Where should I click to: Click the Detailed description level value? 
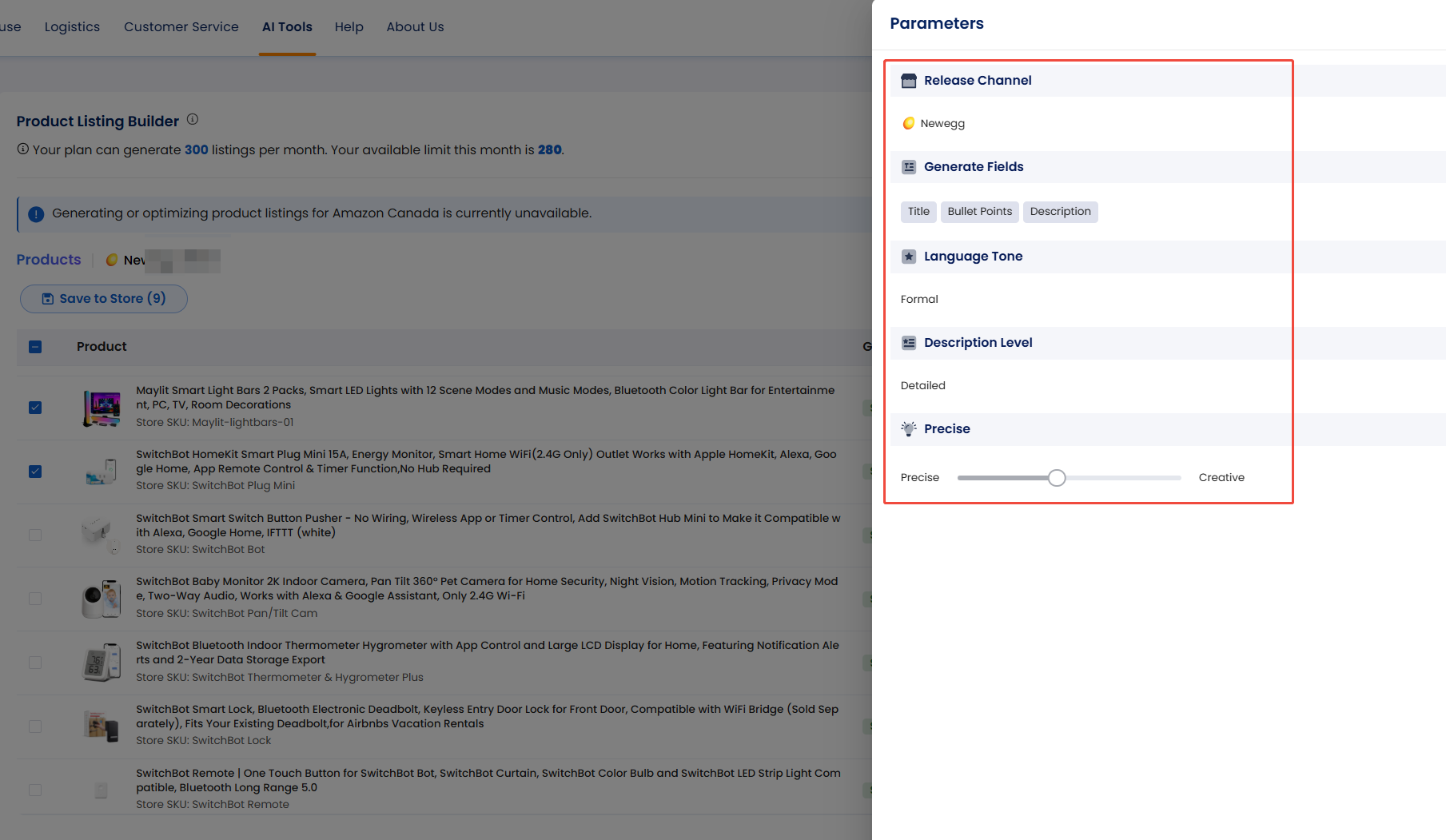pyautogui.click(x=923, y=385)
